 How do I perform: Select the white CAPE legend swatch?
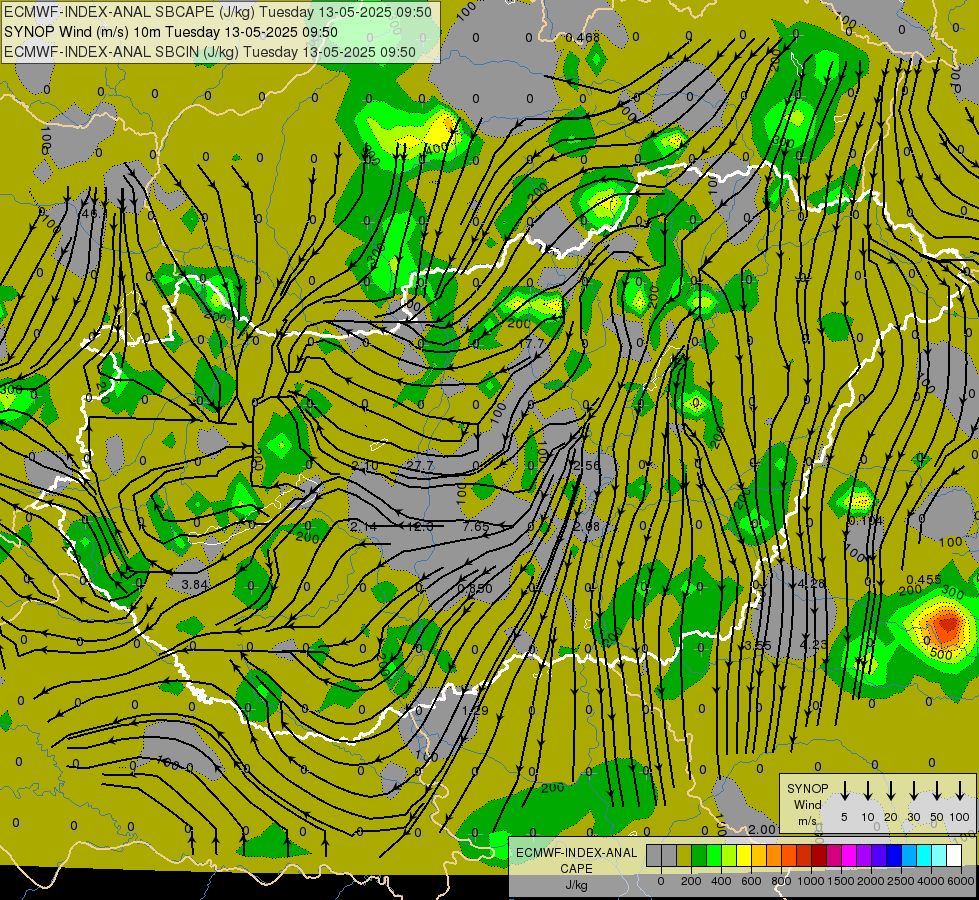point(953,856)
